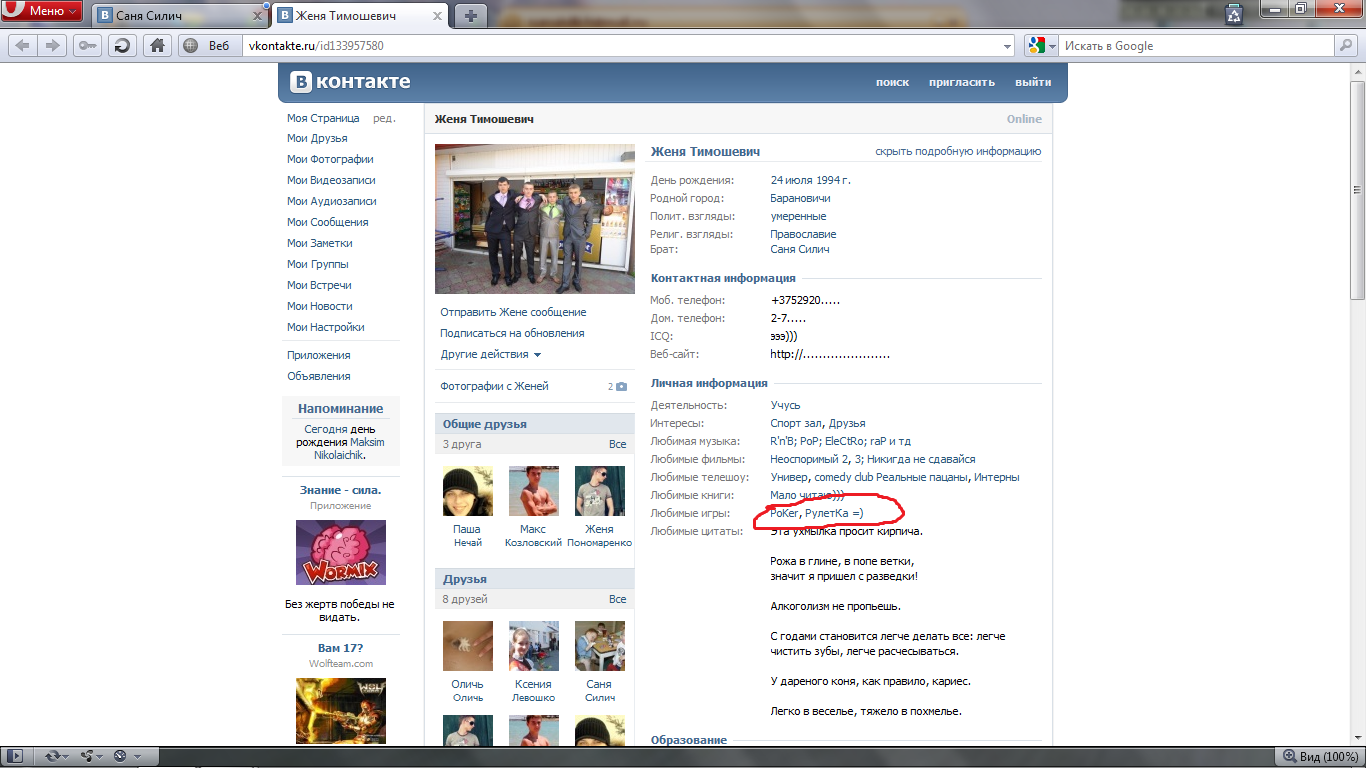Screen dimensions: 1366x768
Task: Show Все in Друзья section
Action: click(618, 599)
